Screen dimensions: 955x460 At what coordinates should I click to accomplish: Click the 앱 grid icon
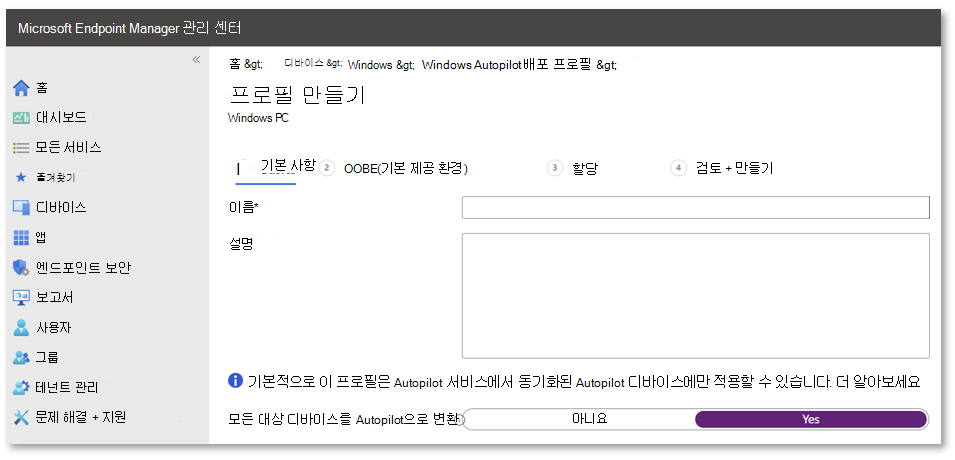click(21, 238)
